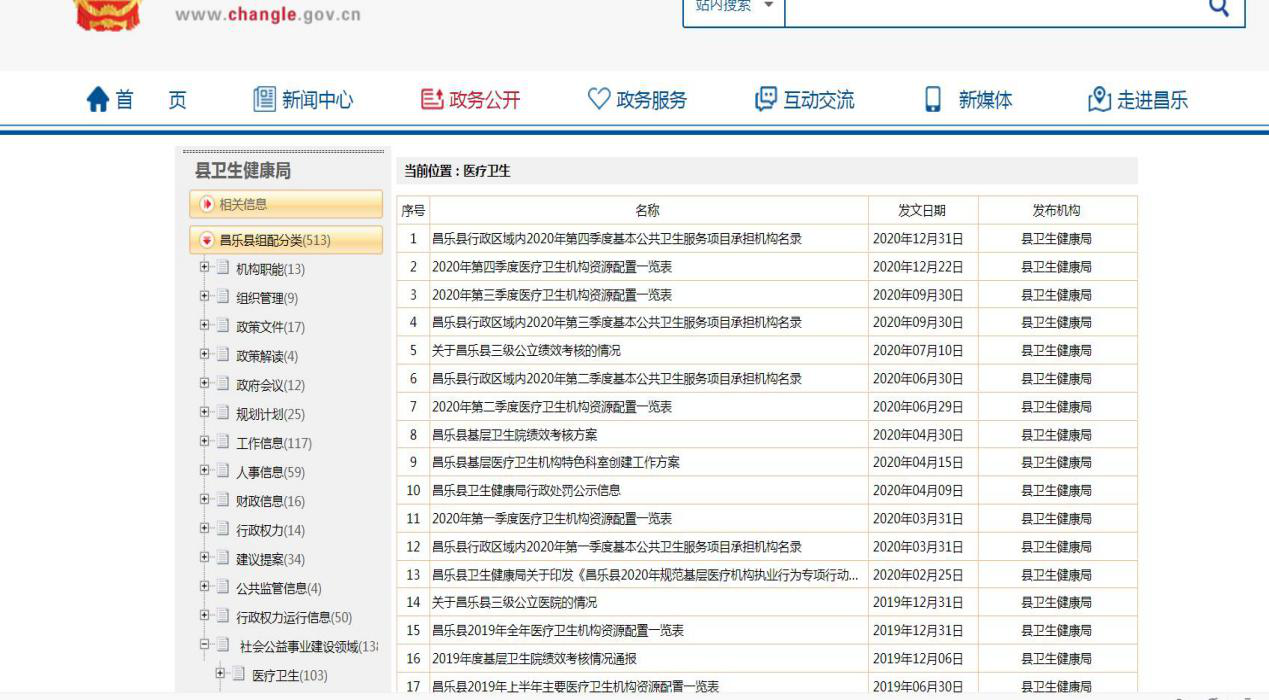Screen dimensions: 1269x700
Task: Expand the 政策文件(17) tree node
Action: 205,326
